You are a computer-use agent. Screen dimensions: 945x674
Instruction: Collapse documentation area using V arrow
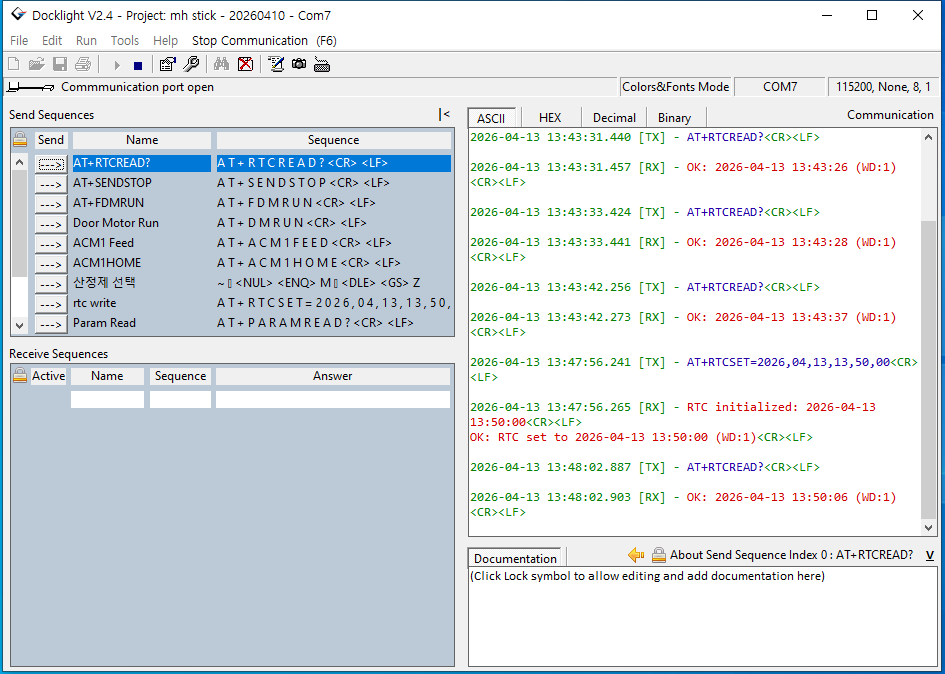930,555
